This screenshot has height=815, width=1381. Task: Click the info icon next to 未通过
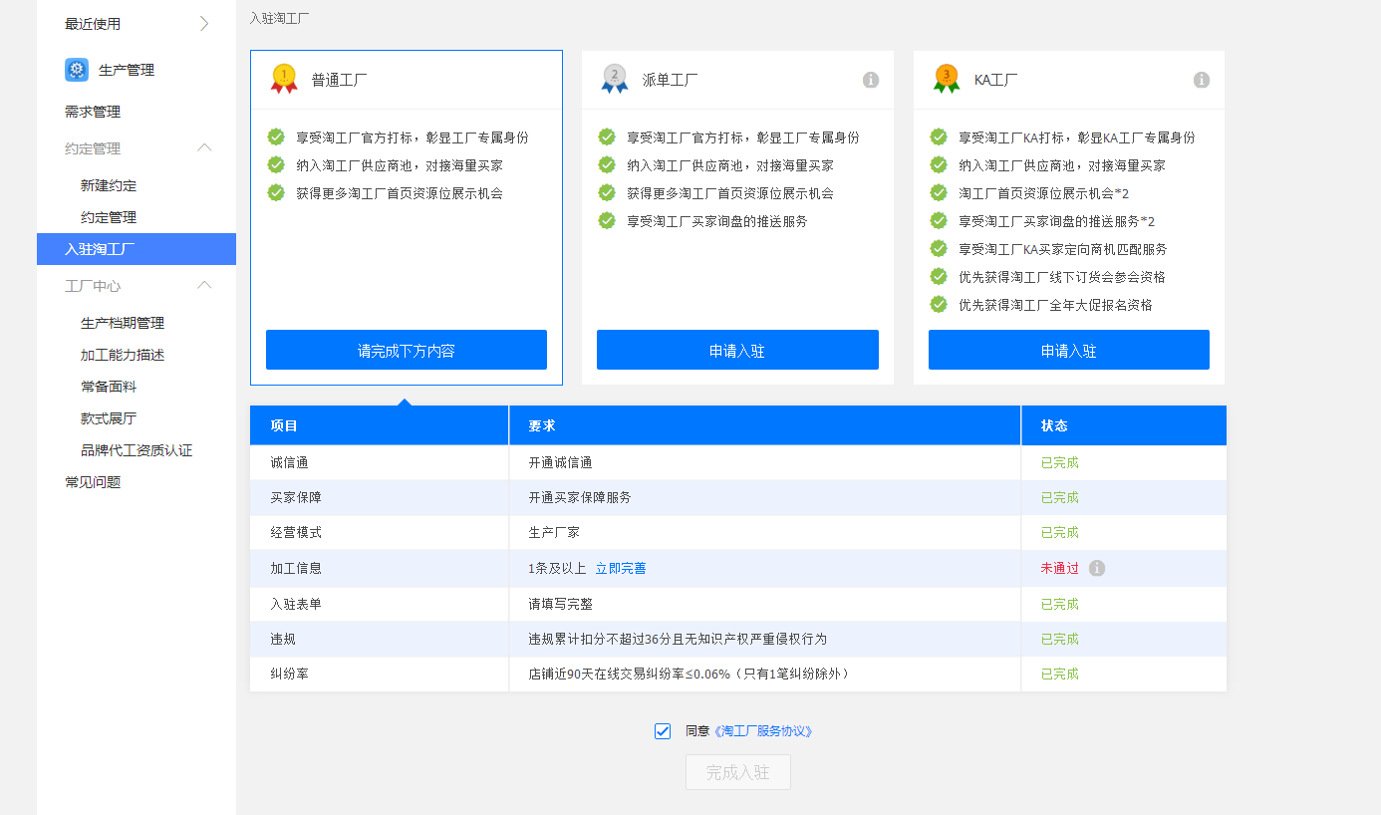click(1097, 568)
